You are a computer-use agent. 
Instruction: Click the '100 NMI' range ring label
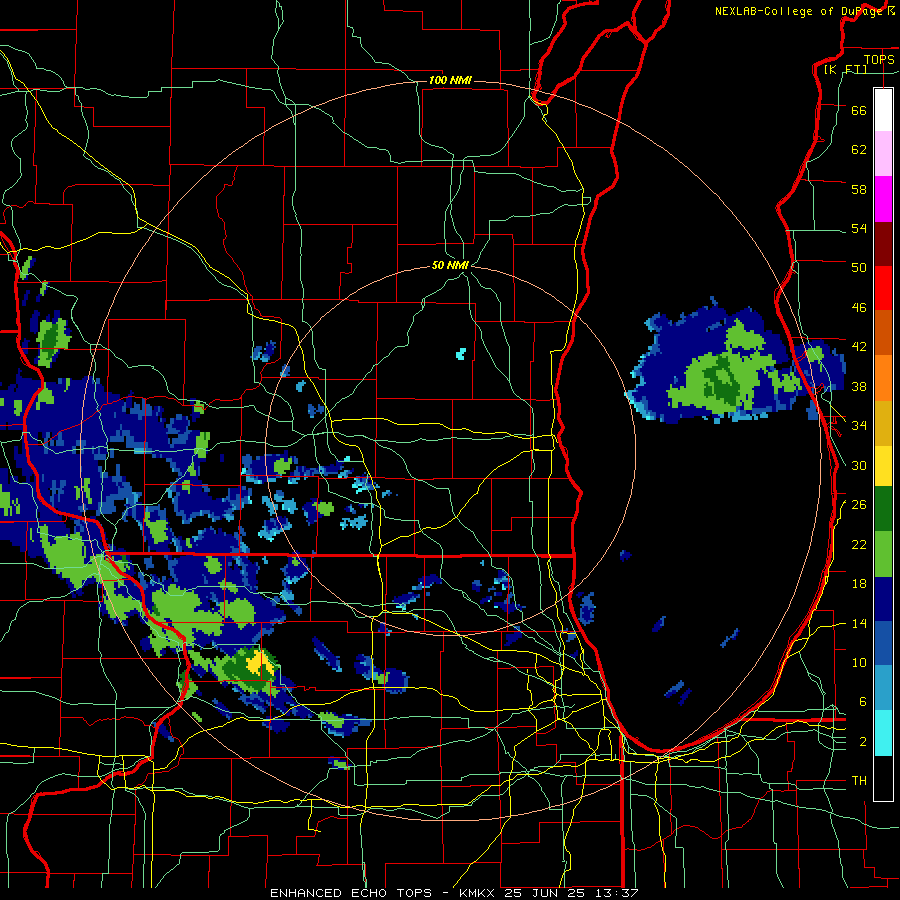(450, 80)
